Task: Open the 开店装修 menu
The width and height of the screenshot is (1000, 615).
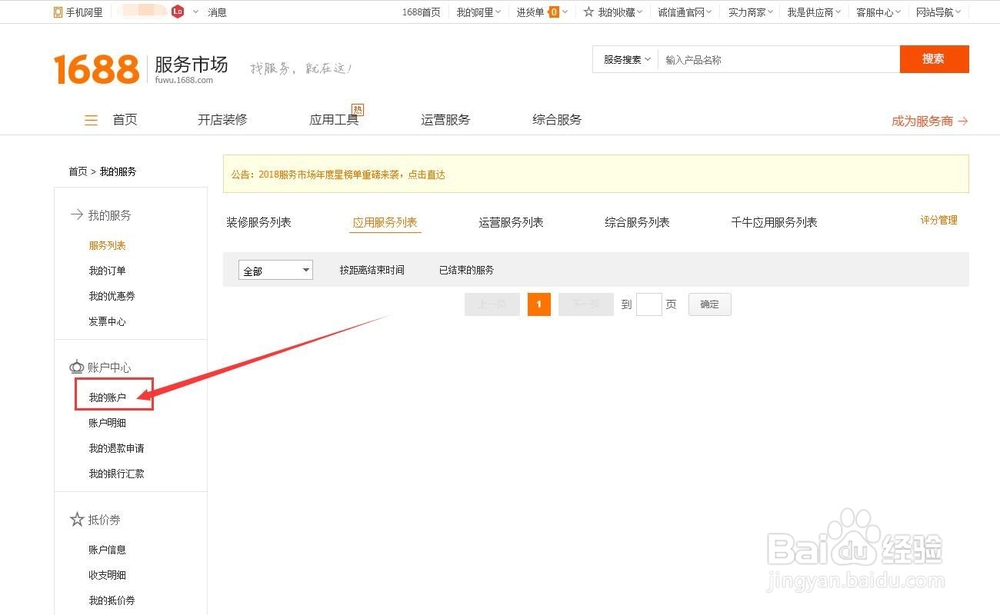Action: pos(222,119)
